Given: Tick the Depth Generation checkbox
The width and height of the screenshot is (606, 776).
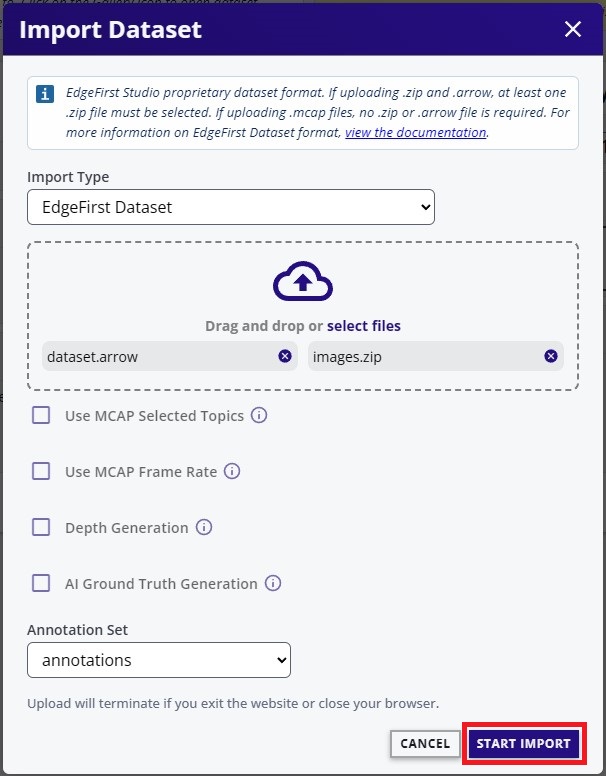Looking at the screenshot, I should coord(41,527).
